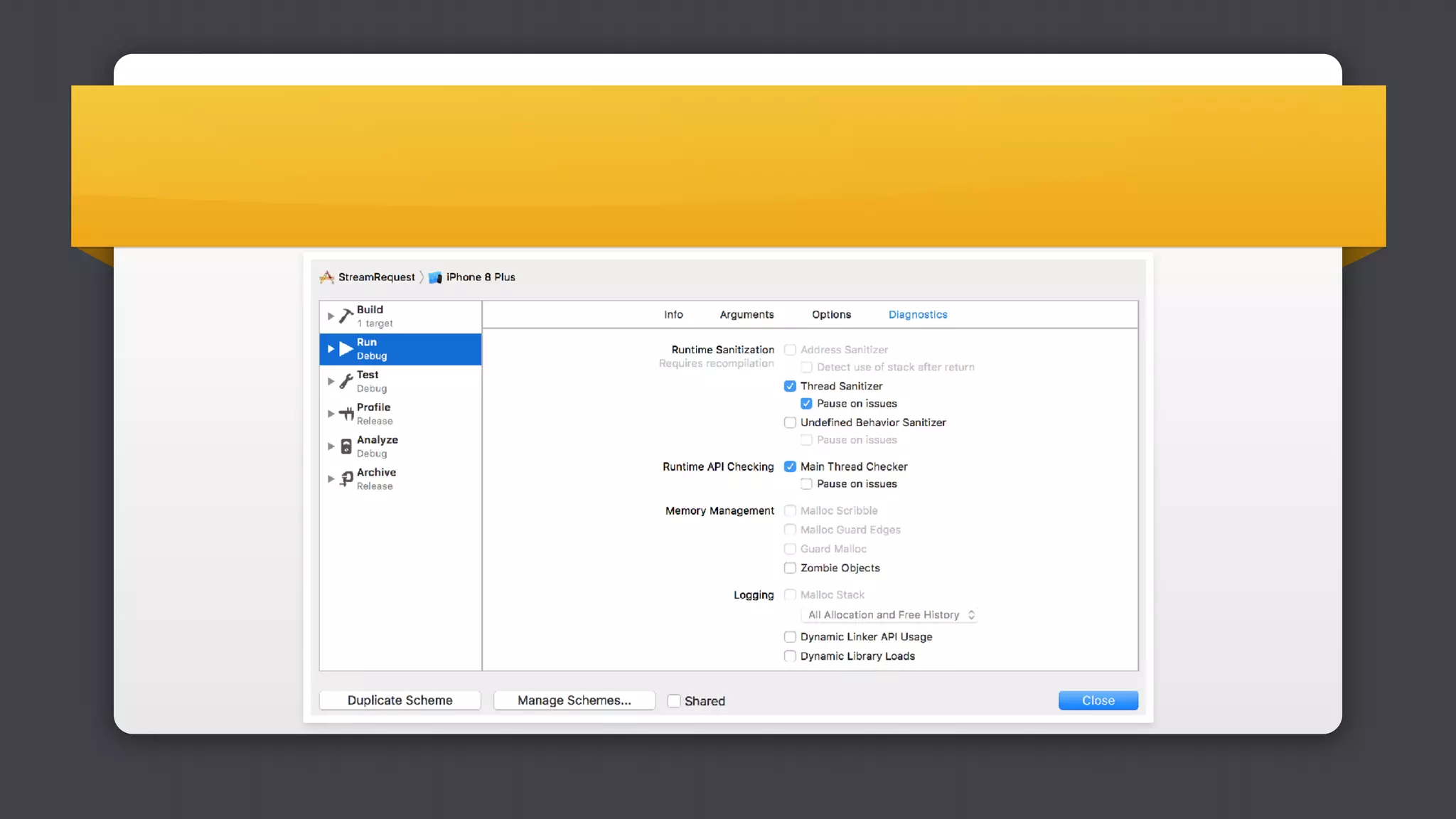
Task: Expand the Build disclosure triangle
Action: tap(331, 316)
